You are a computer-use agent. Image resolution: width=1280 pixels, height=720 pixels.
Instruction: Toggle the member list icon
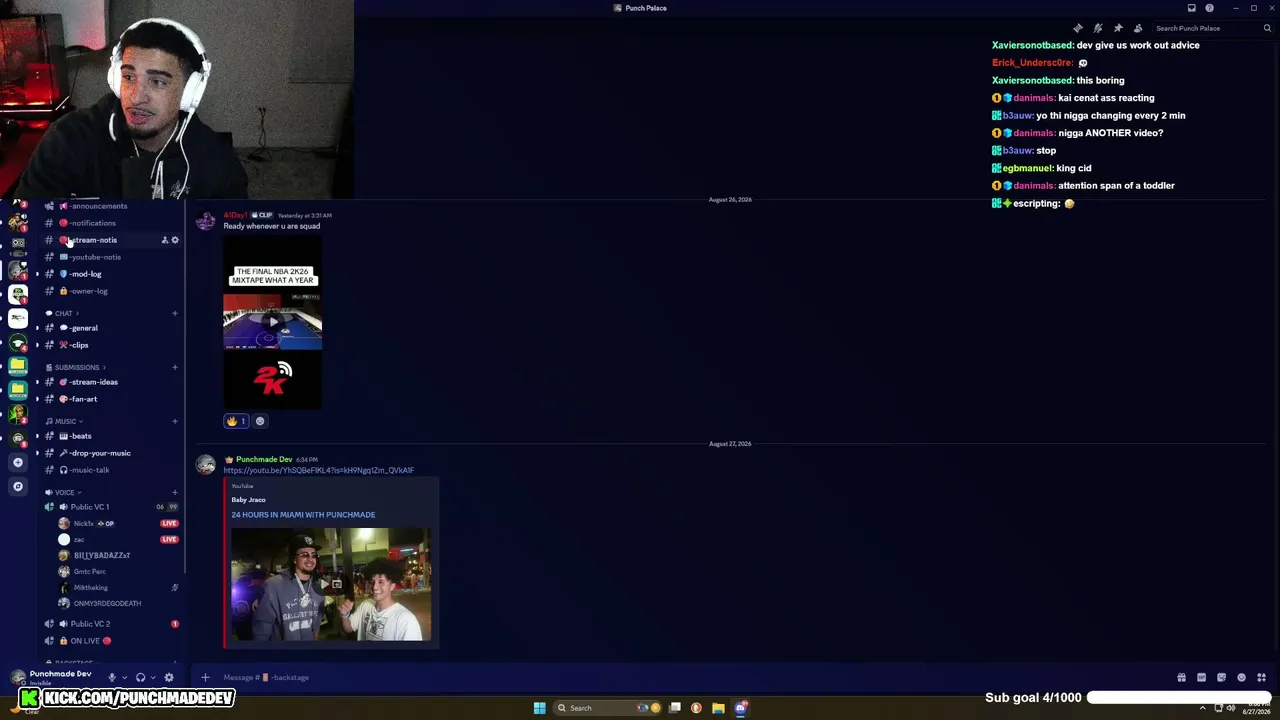point(1138,28)
